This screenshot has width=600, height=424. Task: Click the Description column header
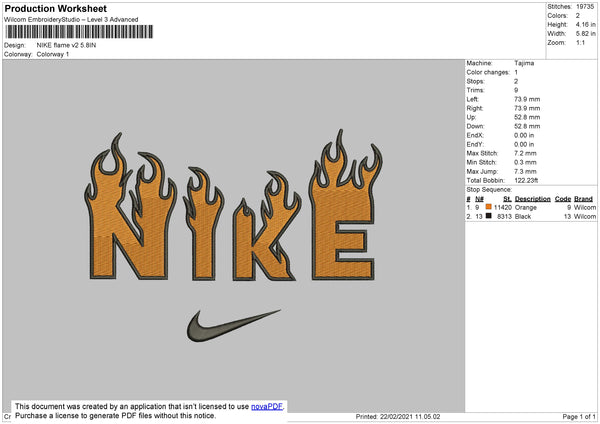coord(533,199)
